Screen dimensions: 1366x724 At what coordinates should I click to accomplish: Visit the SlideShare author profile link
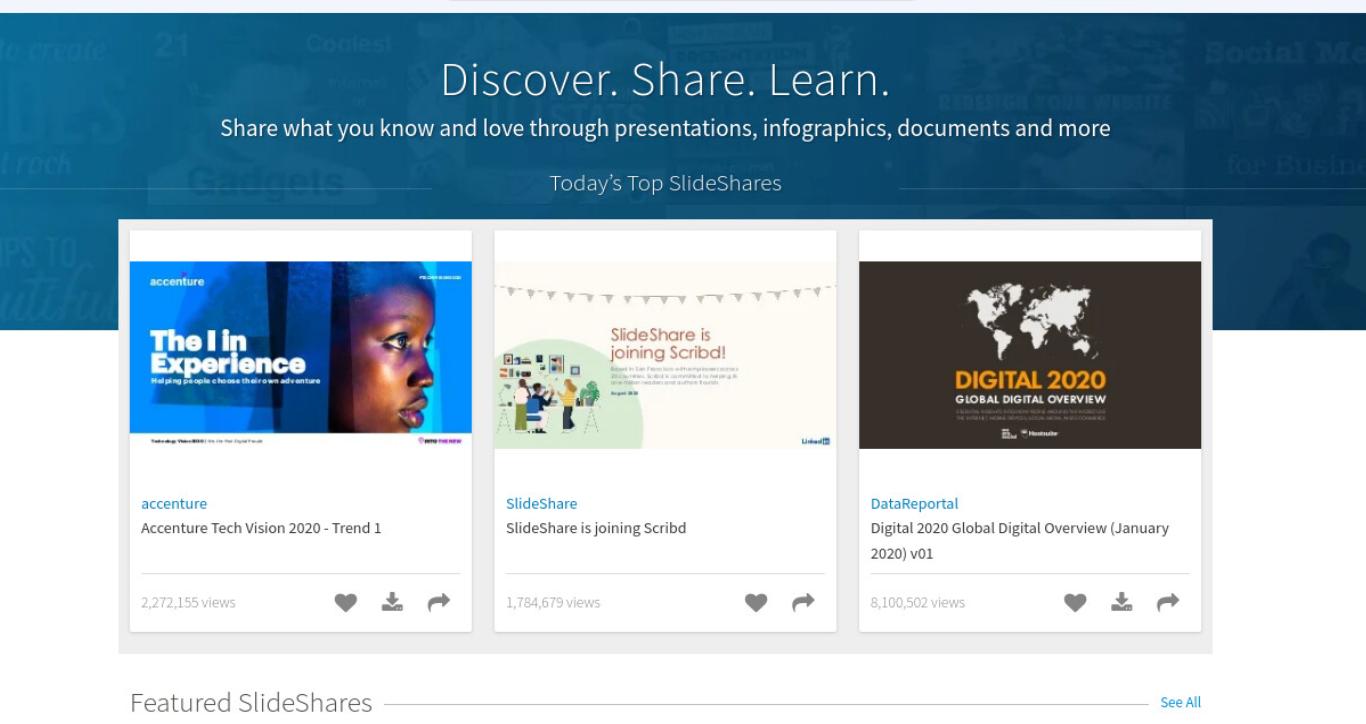(541, 504)
